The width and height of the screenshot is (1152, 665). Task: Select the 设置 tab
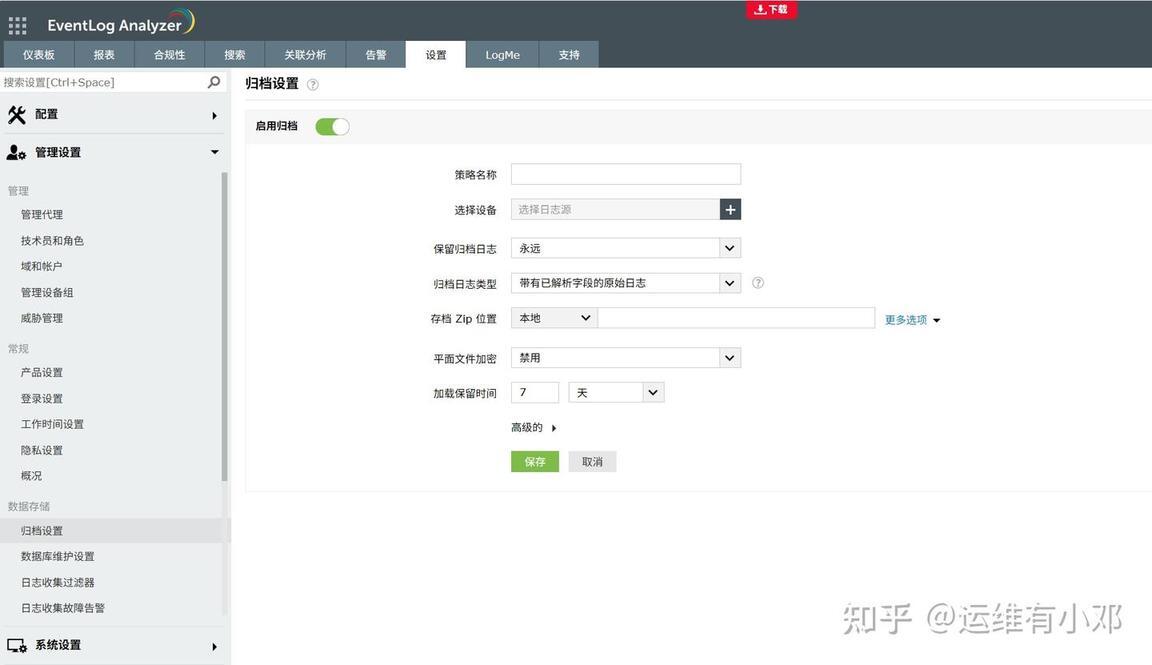point(436,54)
